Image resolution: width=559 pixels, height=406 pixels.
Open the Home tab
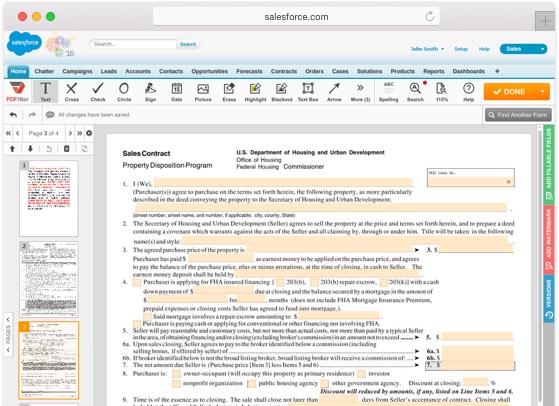pyautogui.click(x=18, y=71)
